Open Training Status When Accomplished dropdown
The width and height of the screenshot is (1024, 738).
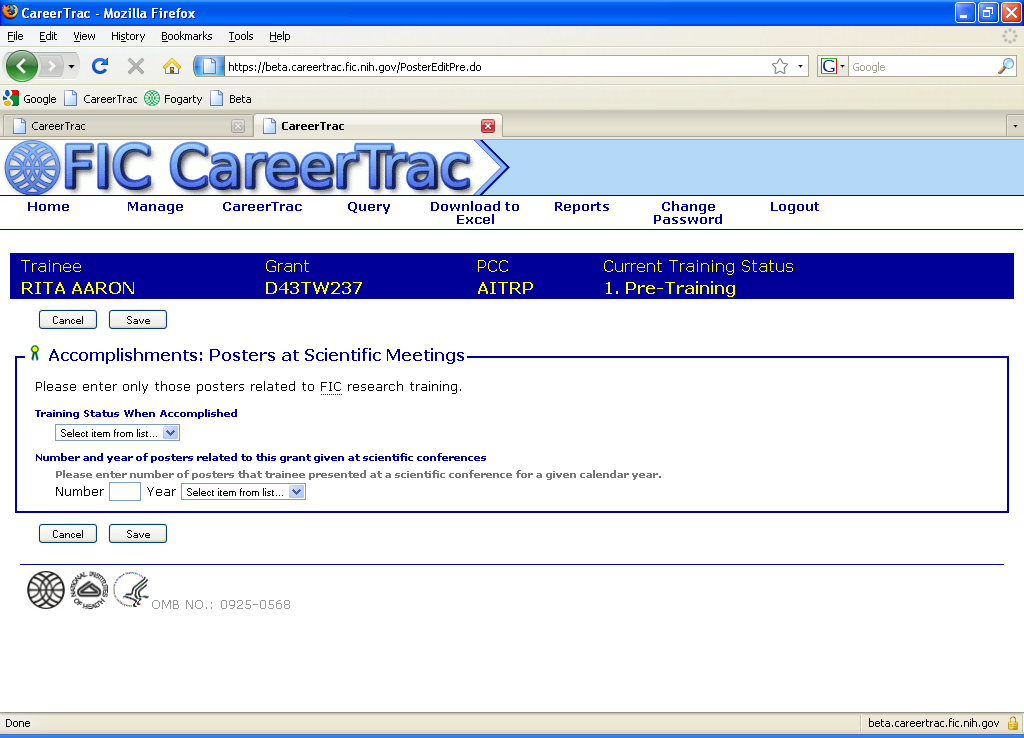pyautogui.click(x=117, y=433)
